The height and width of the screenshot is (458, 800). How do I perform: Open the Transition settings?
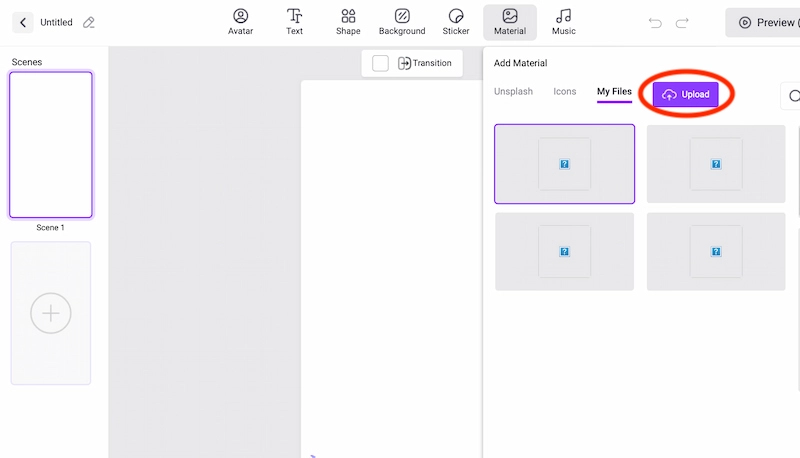[x=424, y=63]
